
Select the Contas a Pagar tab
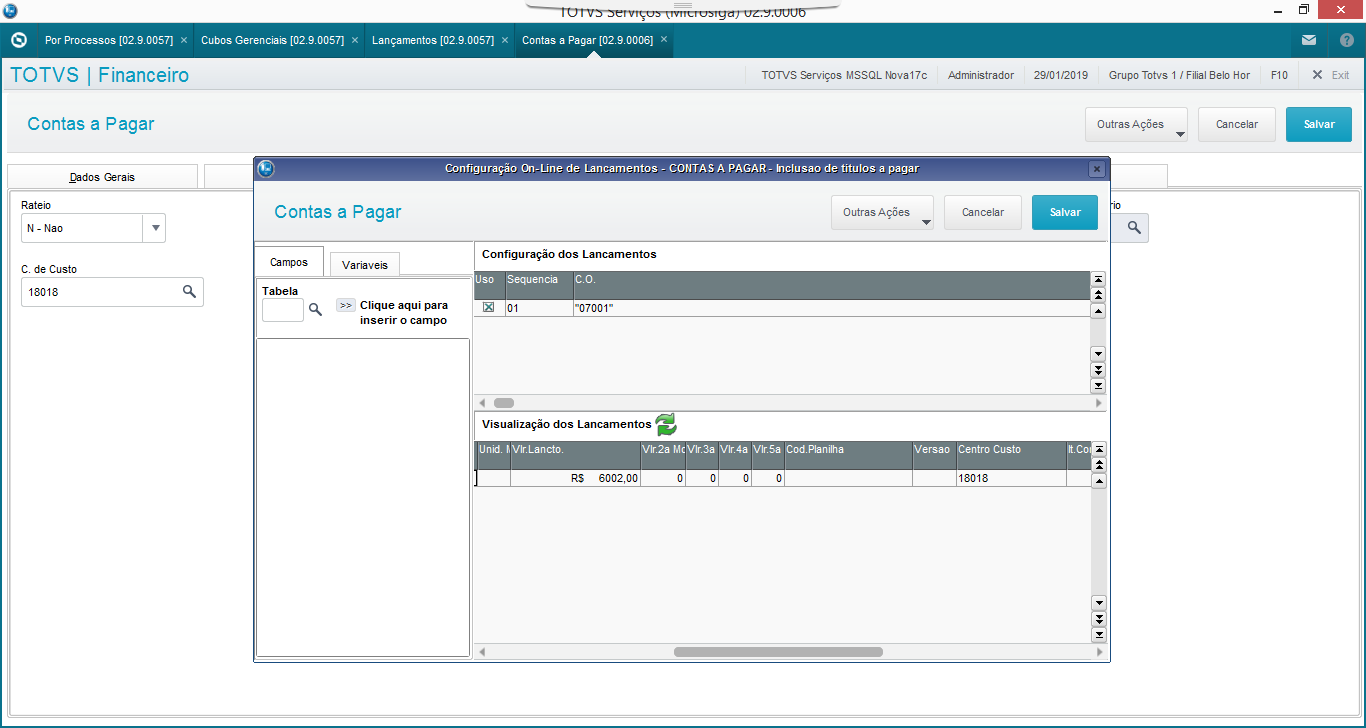click(588, 41)
